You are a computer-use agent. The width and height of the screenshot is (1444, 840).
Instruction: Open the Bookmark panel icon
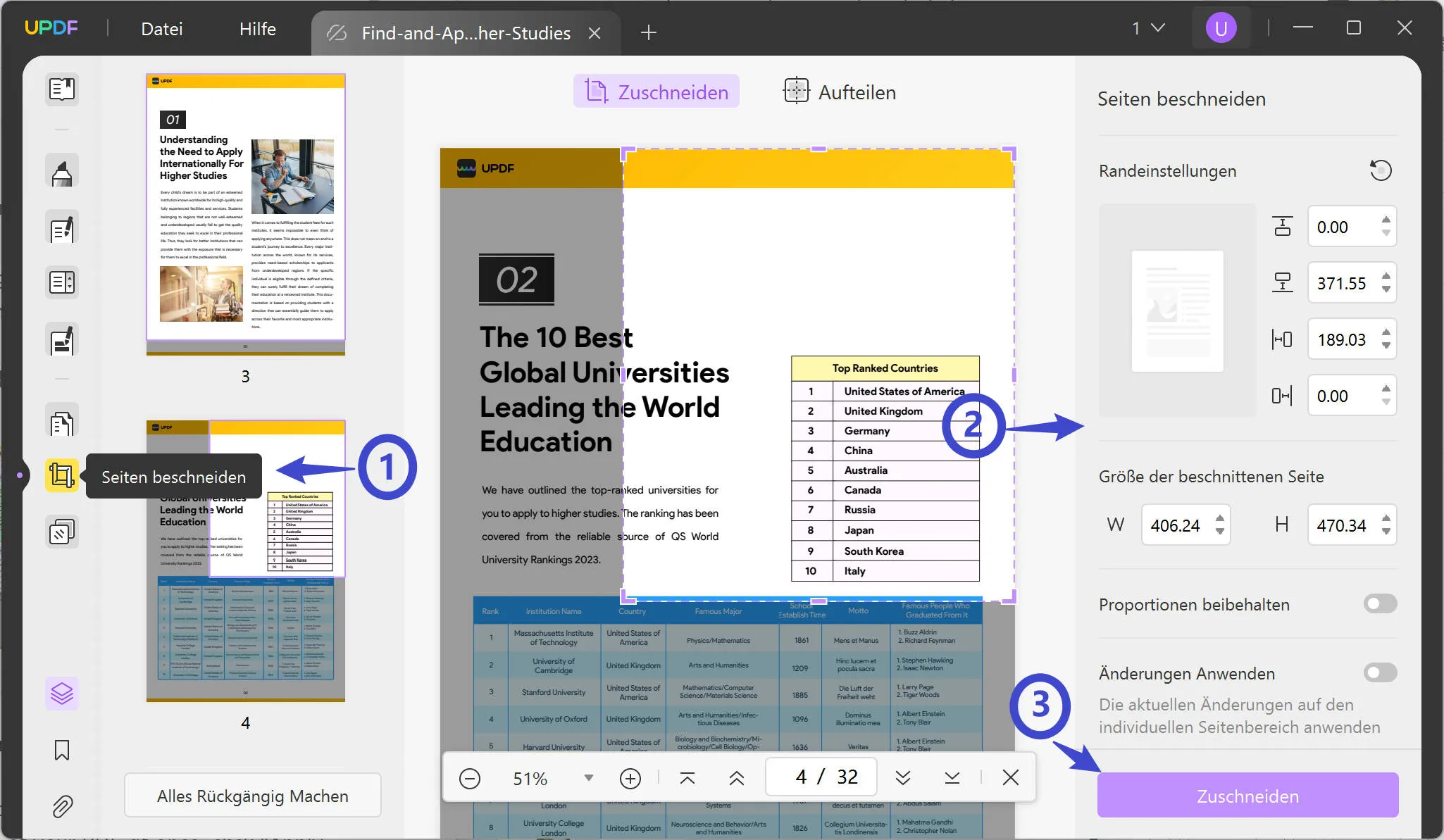pyautogui.click(x=62, y=751)
